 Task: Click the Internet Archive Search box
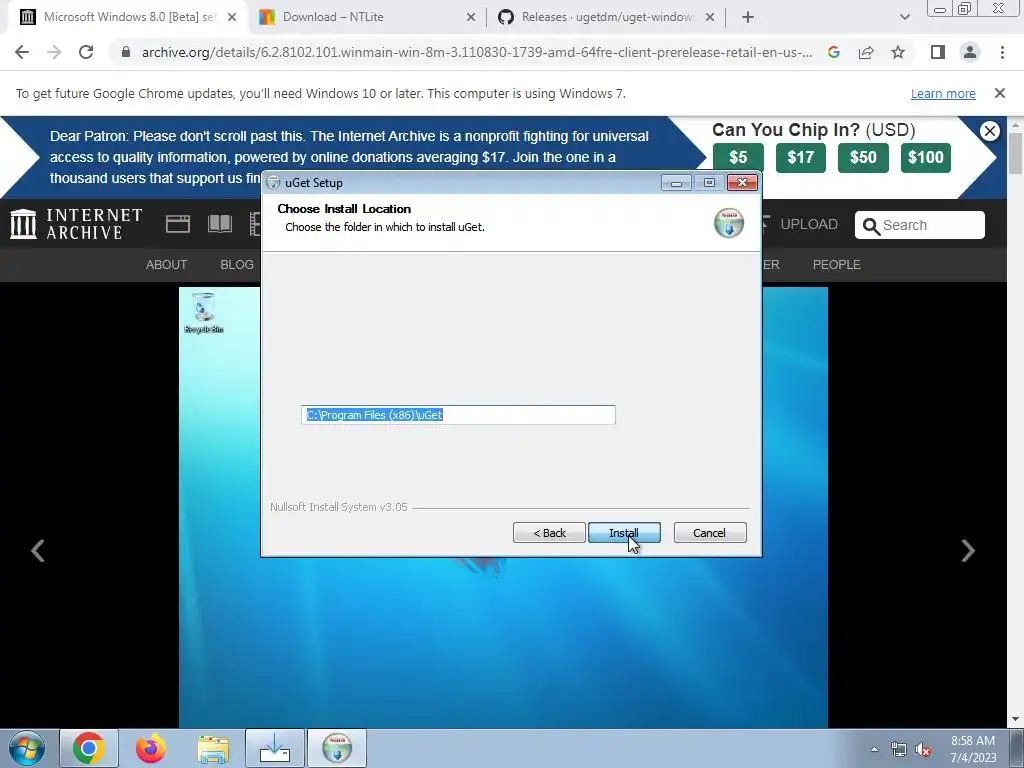coord(920,225)
